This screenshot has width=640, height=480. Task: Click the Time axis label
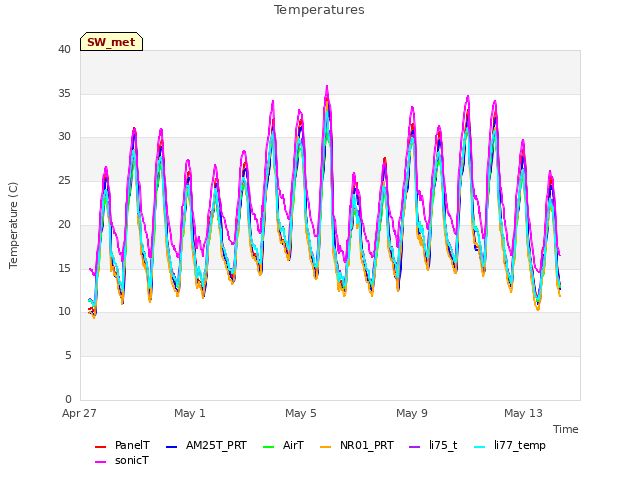[x=566, y=429]
